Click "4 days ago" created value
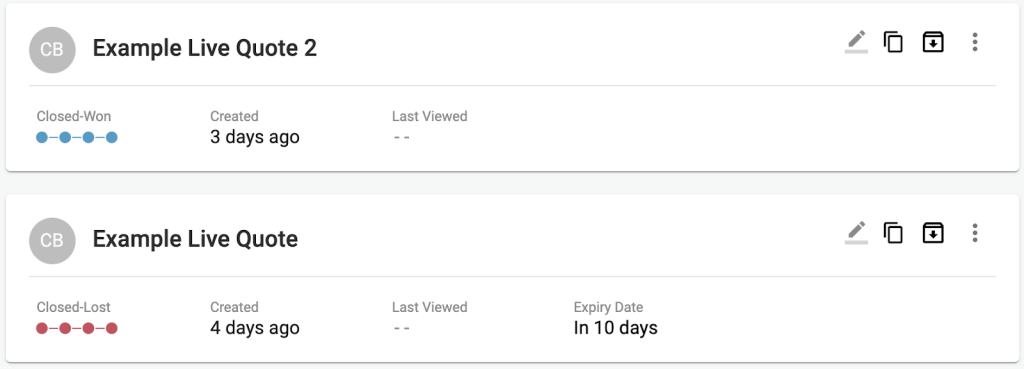1024x369 pixels. [255, 328]
